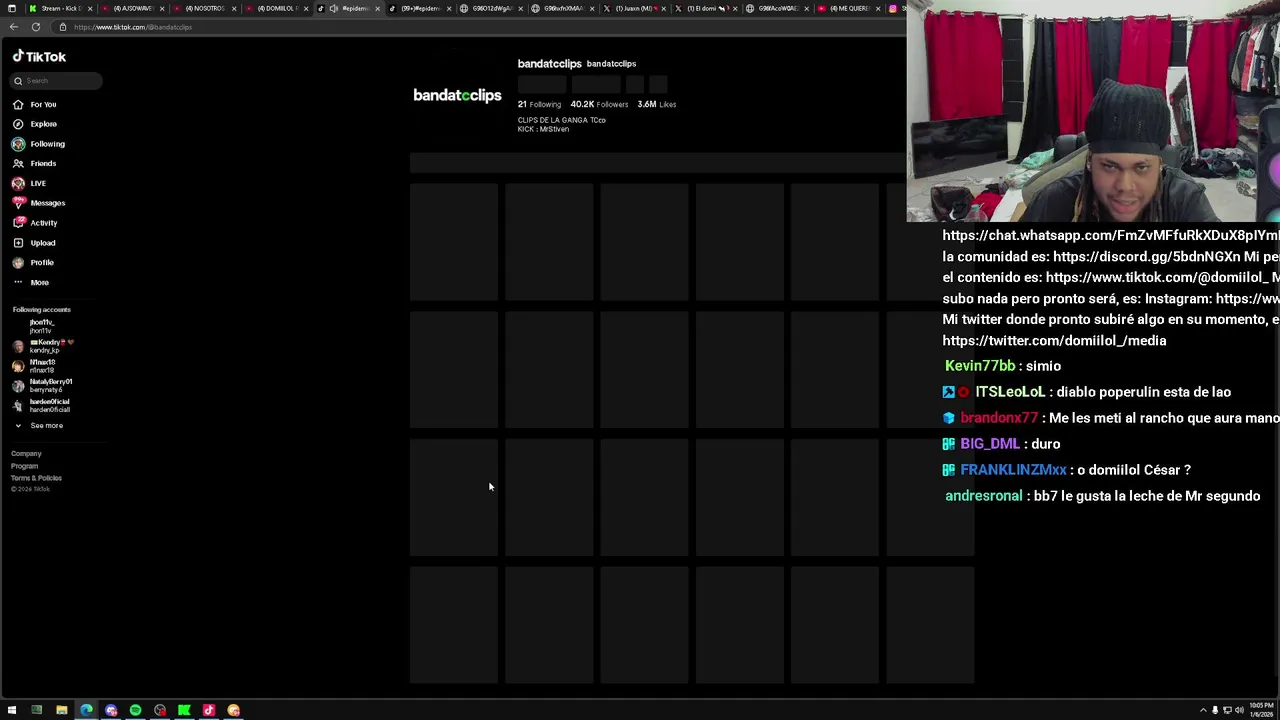1280x720 pixels.
Task: Open Messages in the sidebar
Action: [39, 203]
